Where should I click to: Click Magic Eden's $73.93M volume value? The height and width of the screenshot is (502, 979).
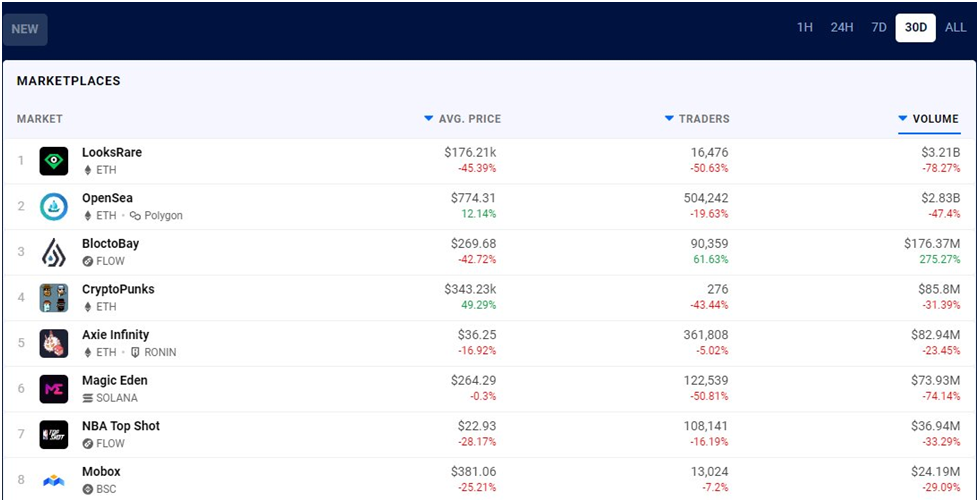pyautogui.click(x=935, y=381)
